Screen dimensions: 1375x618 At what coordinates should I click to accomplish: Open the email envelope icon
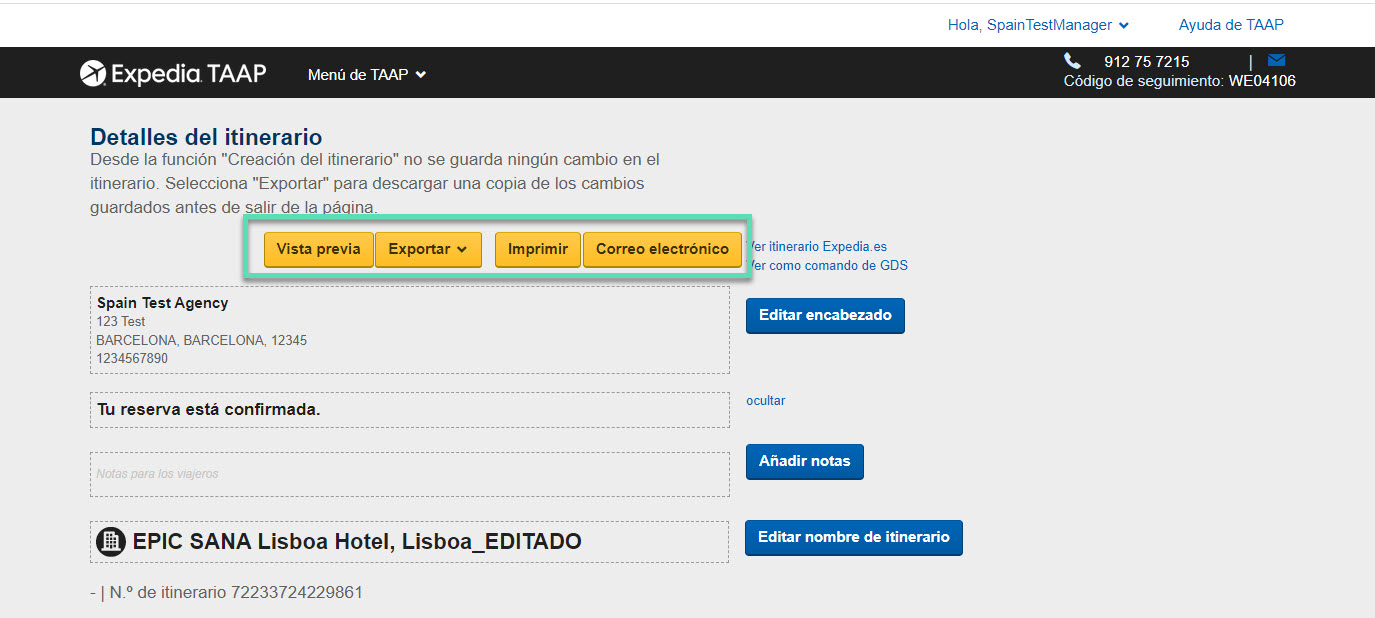click(x=1276, y=60)
